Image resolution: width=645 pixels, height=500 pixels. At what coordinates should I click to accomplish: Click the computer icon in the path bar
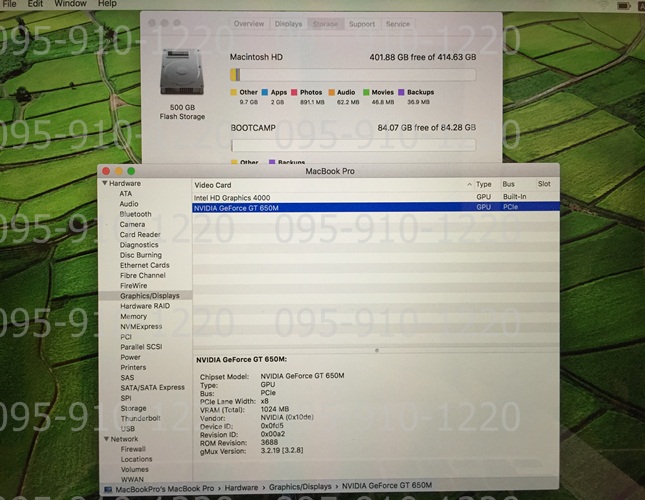(x=107, y=485)
